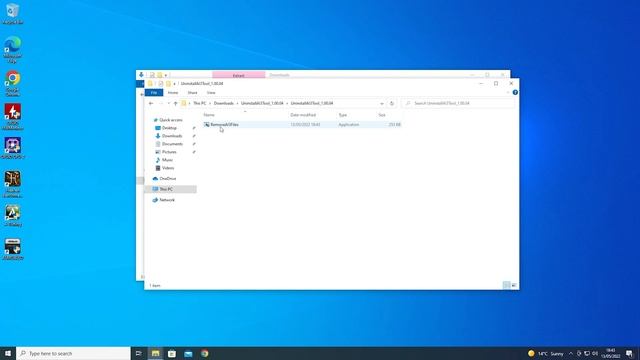The width and height of the screenshot is (640, 360).
Task: Open the notification center icon
Action: 629,353
